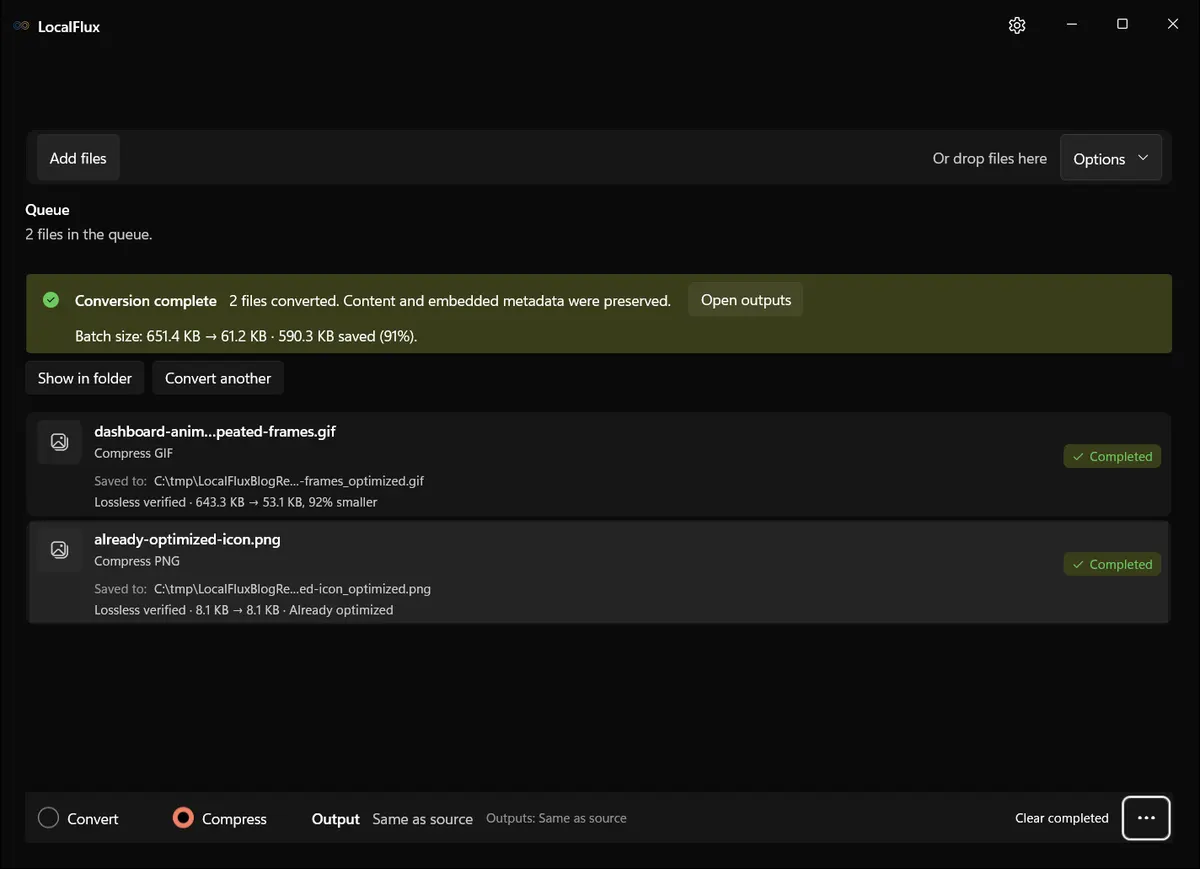
Task: Click the Completed badge for the GIF file
Action: (1112, 456)
